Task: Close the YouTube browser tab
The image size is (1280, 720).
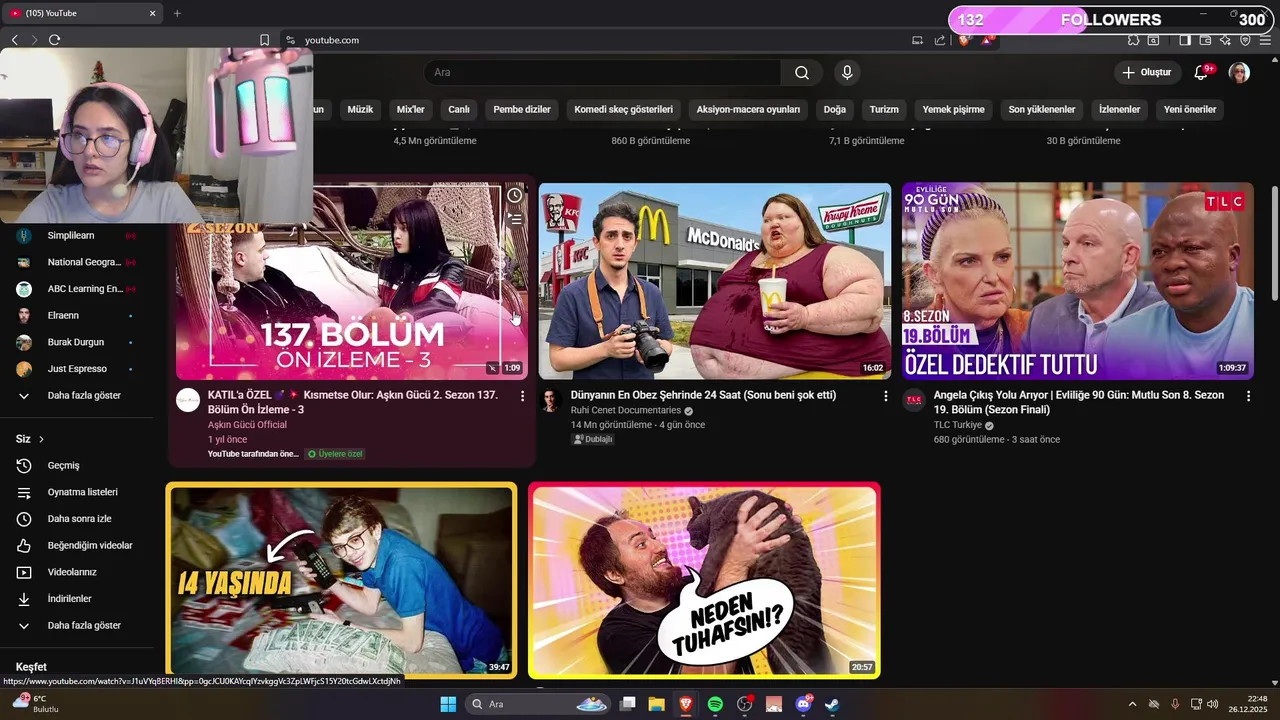Action: 153,13
